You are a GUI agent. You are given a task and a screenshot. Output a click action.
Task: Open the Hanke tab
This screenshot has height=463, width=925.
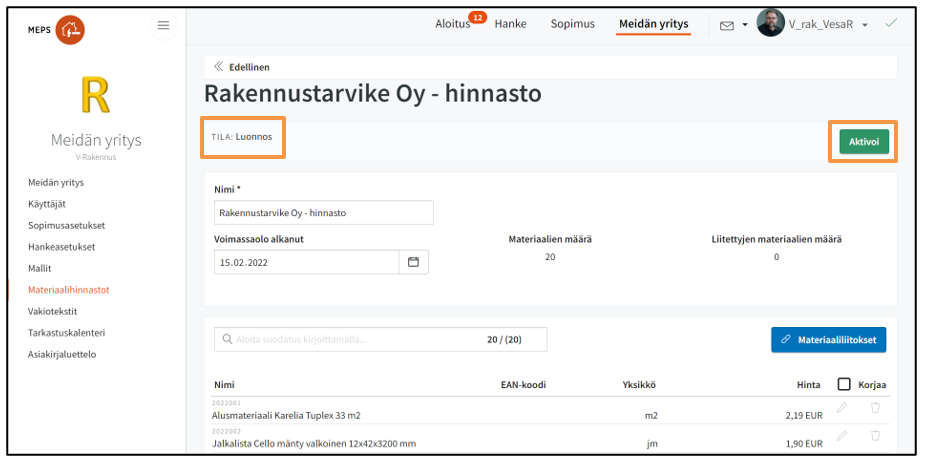(x=510, y=24)
